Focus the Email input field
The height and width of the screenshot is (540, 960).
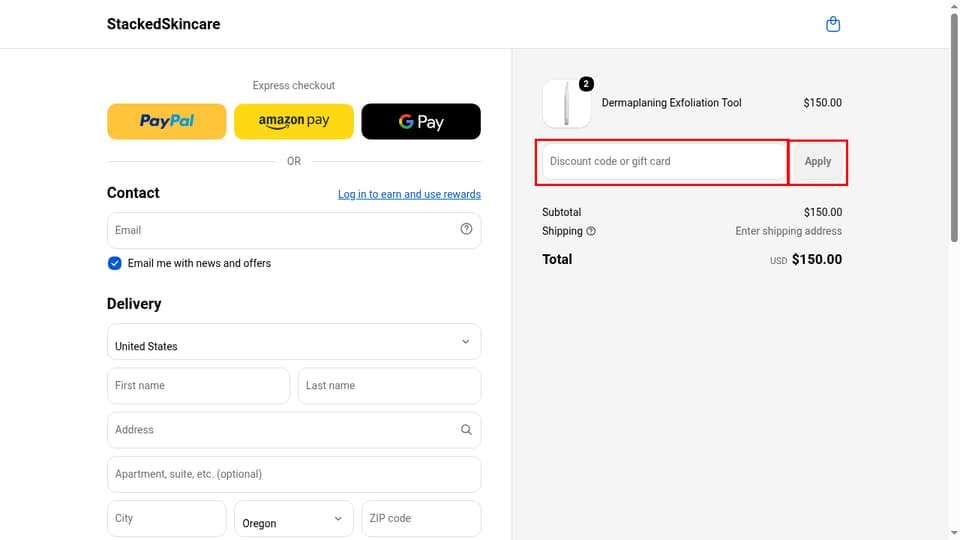pos(294,230)
